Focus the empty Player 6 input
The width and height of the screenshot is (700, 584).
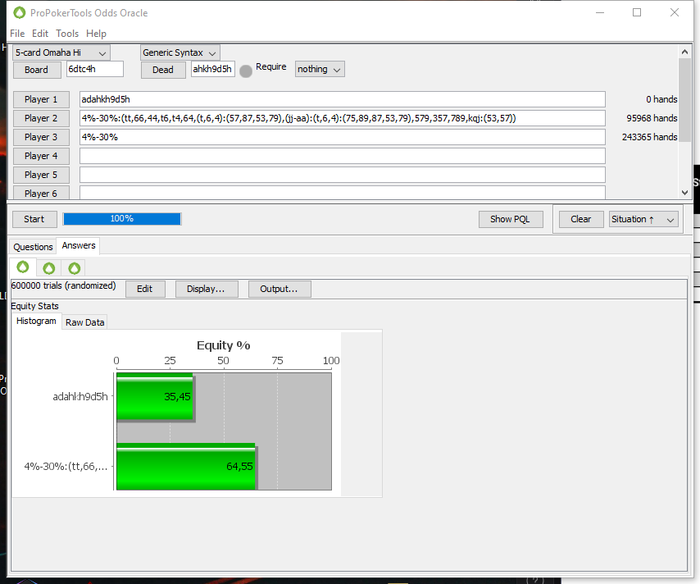[342, 192]
